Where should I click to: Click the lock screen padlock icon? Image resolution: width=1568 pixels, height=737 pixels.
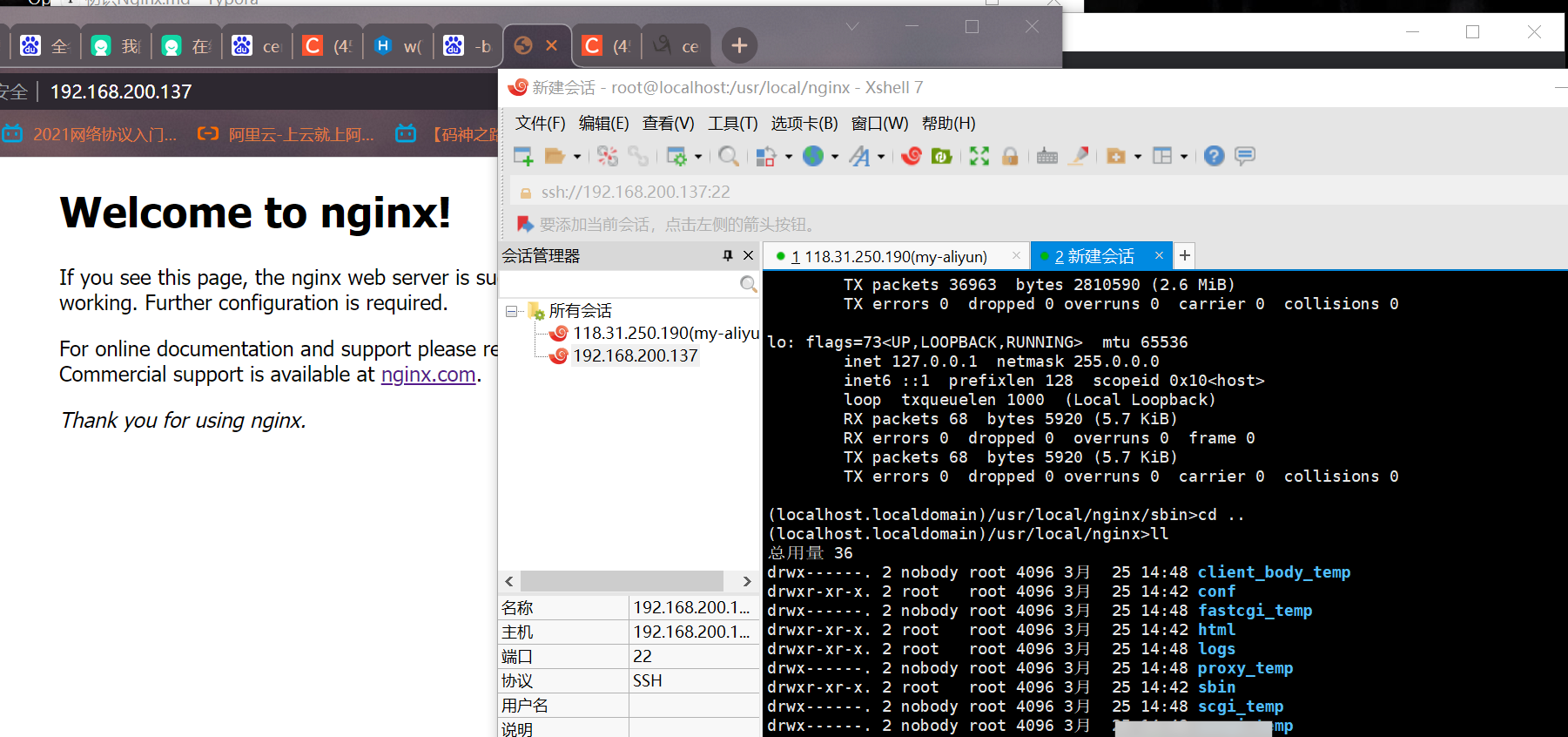click(1010, 156)
